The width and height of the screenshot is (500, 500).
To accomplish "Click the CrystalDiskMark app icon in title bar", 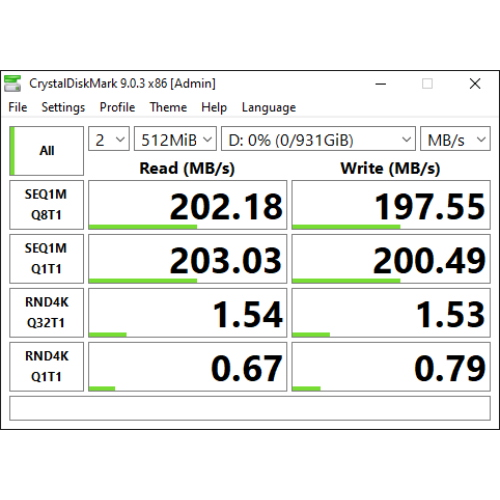I will pos(12,83).
